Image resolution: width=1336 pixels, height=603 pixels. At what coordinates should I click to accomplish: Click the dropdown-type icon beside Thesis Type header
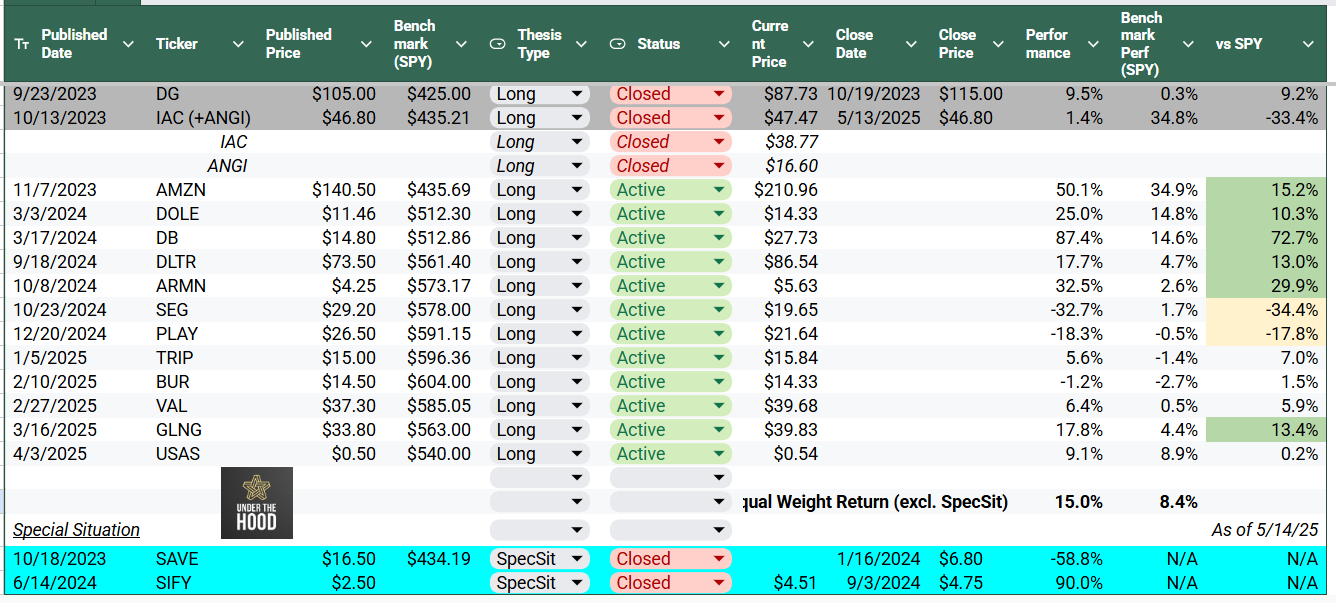point(497,44)
